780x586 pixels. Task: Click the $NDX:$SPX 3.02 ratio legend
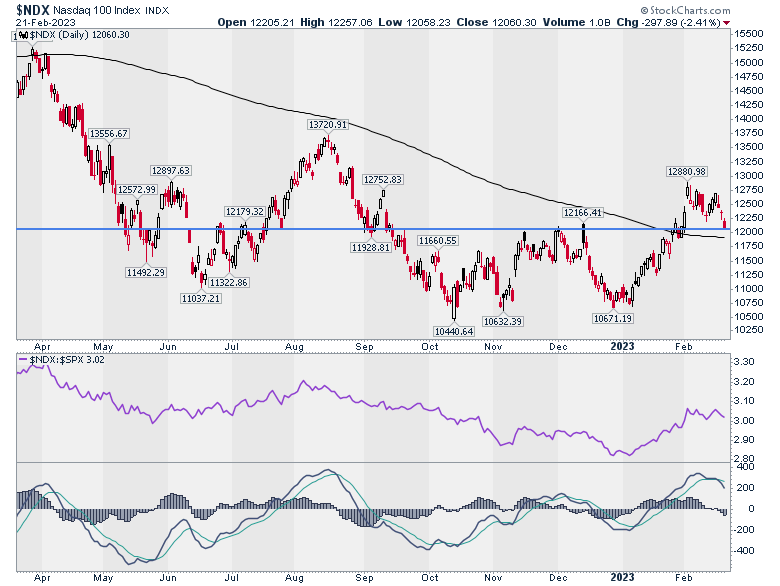62,360
